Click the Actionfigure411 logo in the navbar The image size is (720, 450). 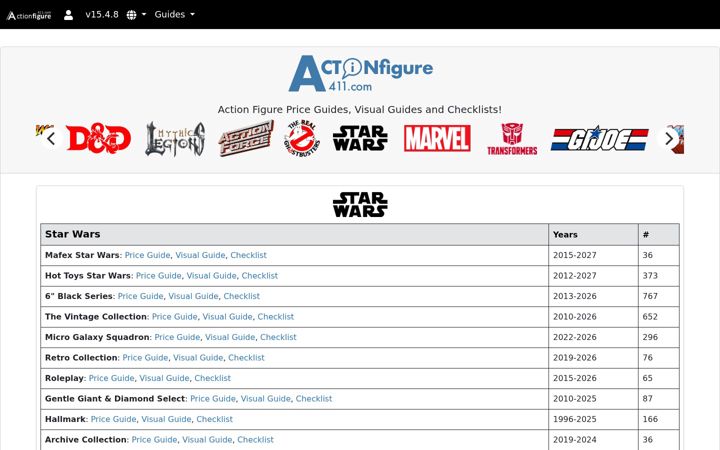click(29, 15)
